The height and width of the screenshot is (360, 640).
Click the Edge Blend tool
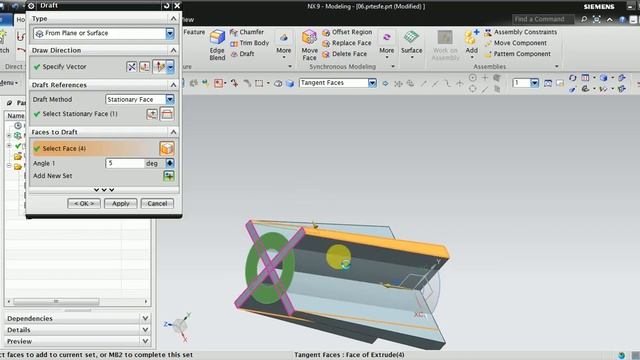tap(217, 45)
